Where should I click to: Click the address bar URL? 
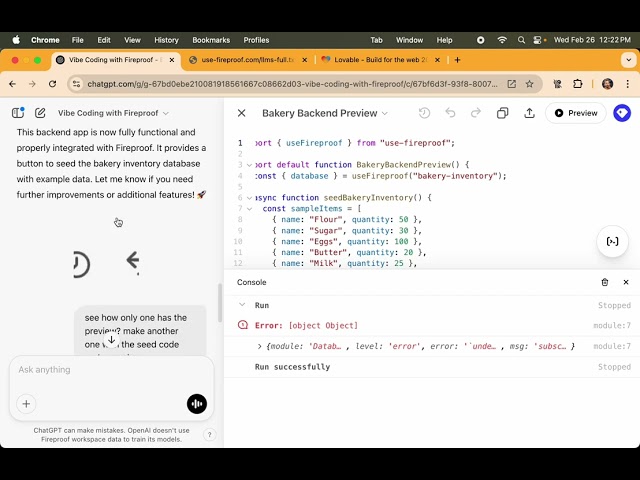pos(292,84)
